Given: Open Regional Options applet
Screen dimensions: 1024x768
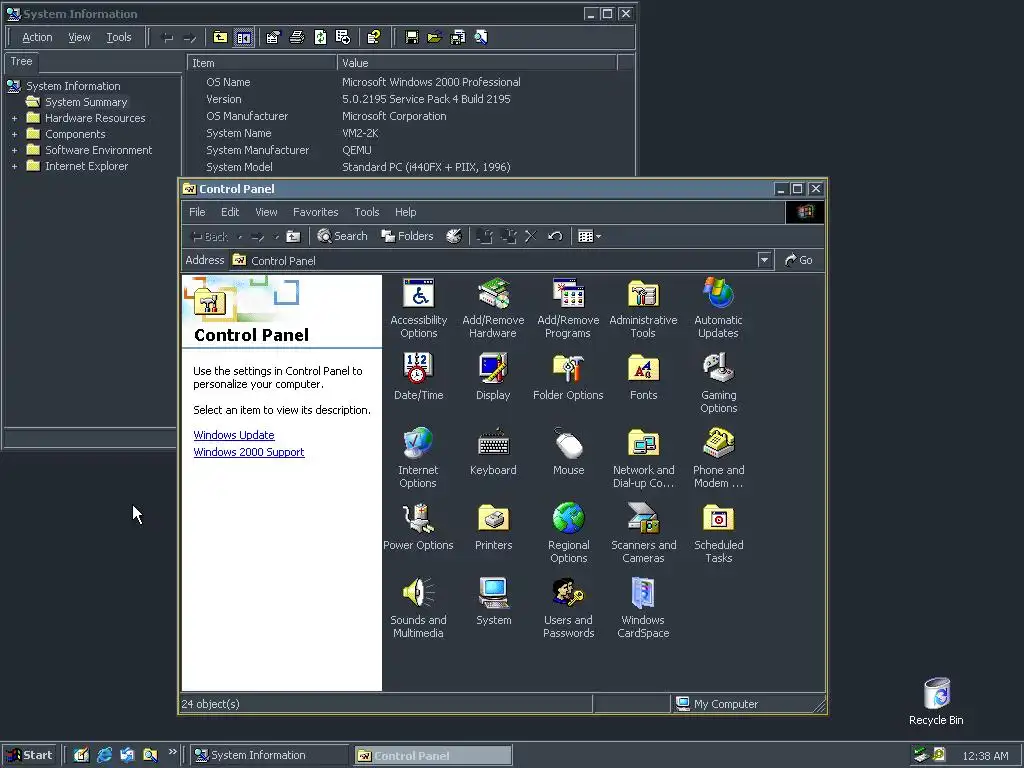Looking at the screenshot, I should pyautogui.click(x=568, y=533).
